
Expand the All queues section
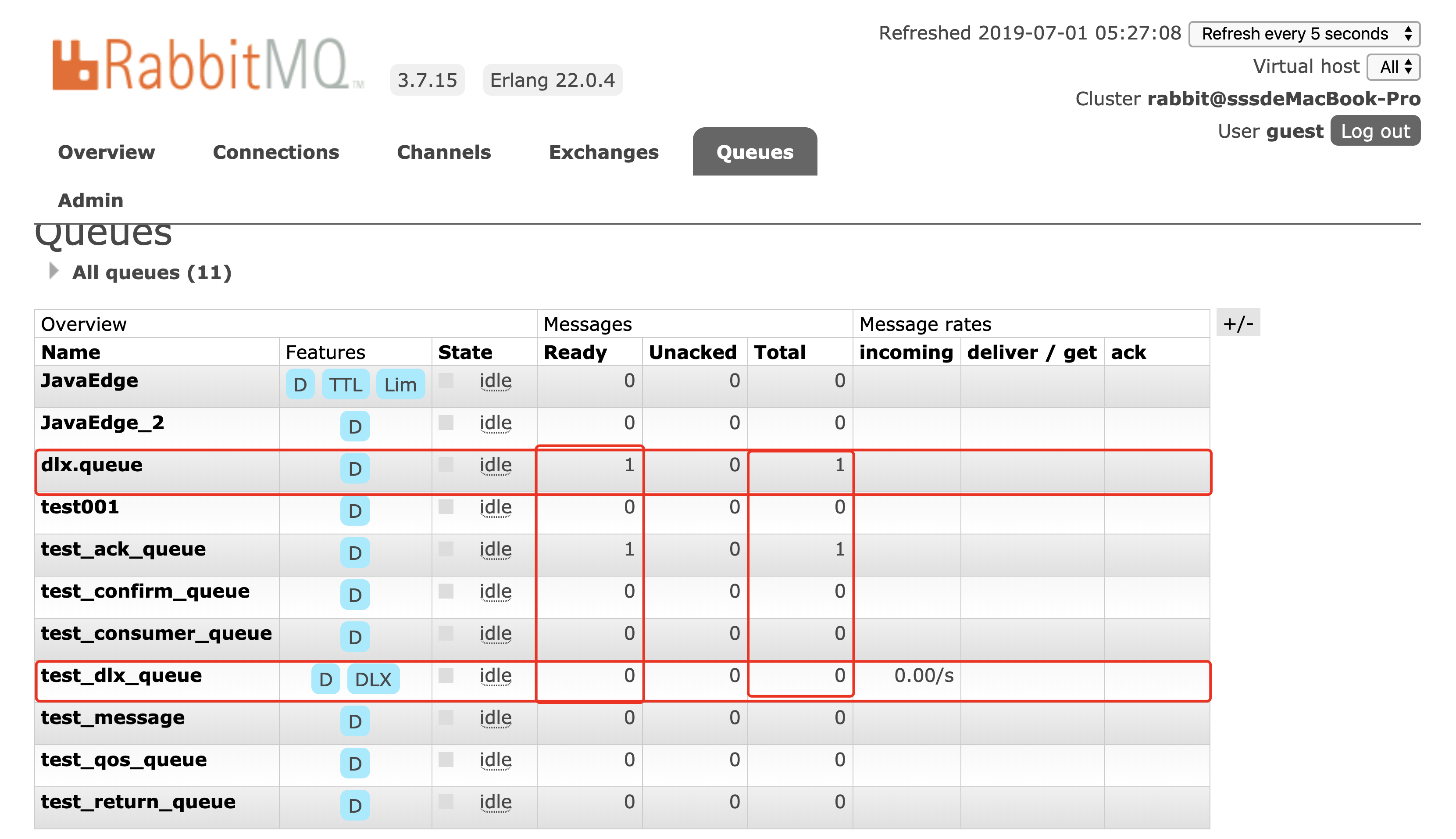tap(151, 272)
